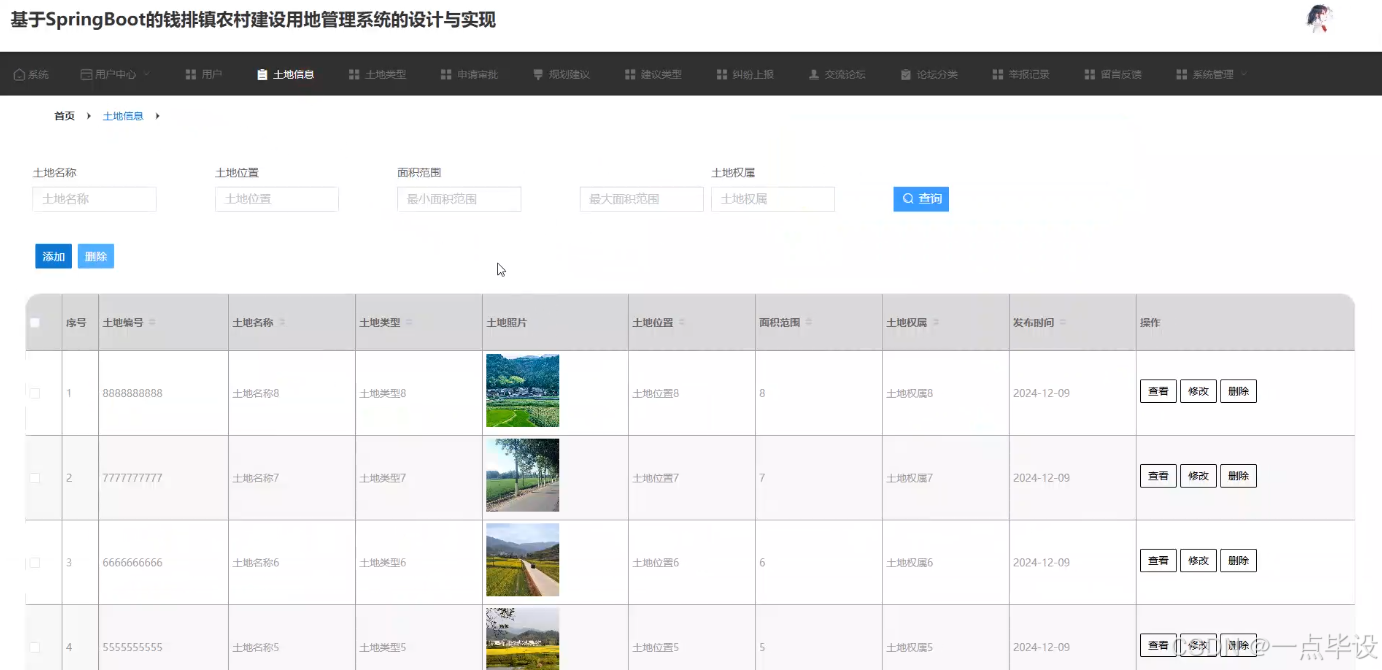Check the row checkbox for 土地名称8
This screenshot has width=1382, height=670.
(x=35, y=393)
